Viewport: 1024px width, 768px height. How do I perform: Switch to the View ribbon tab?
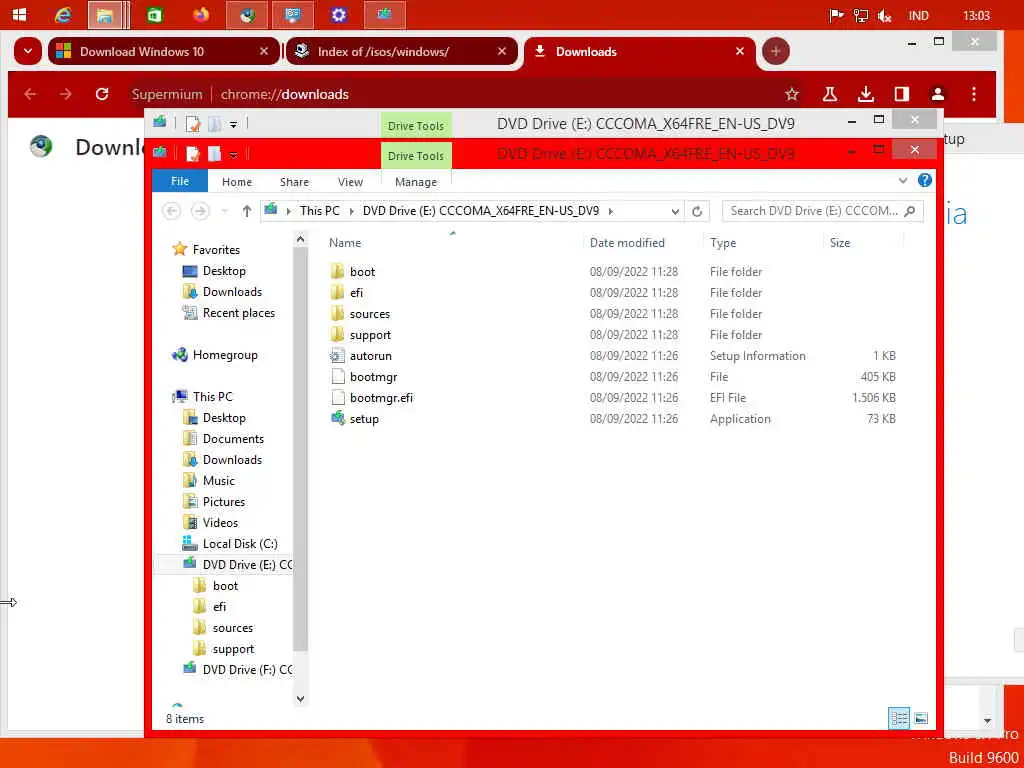coord(350,182)
